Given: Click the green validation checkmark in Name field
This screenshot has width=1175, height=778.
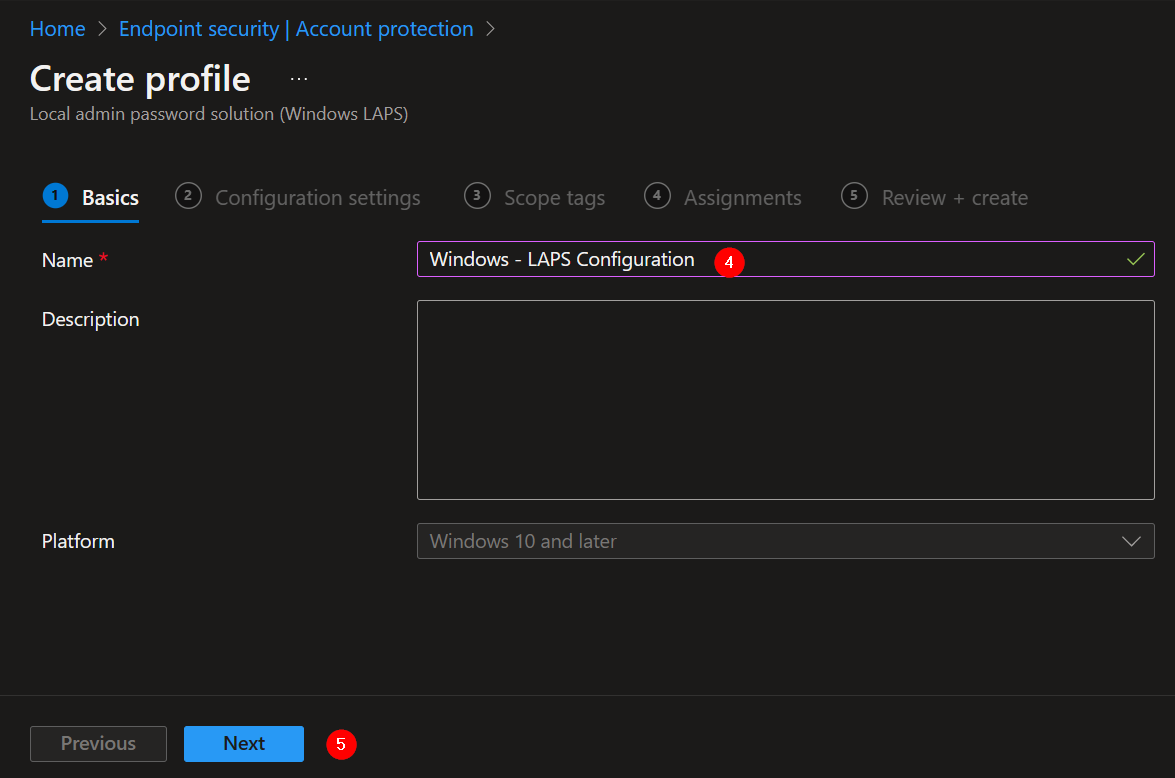Looking at the screenshot, I should (1135, 259).
